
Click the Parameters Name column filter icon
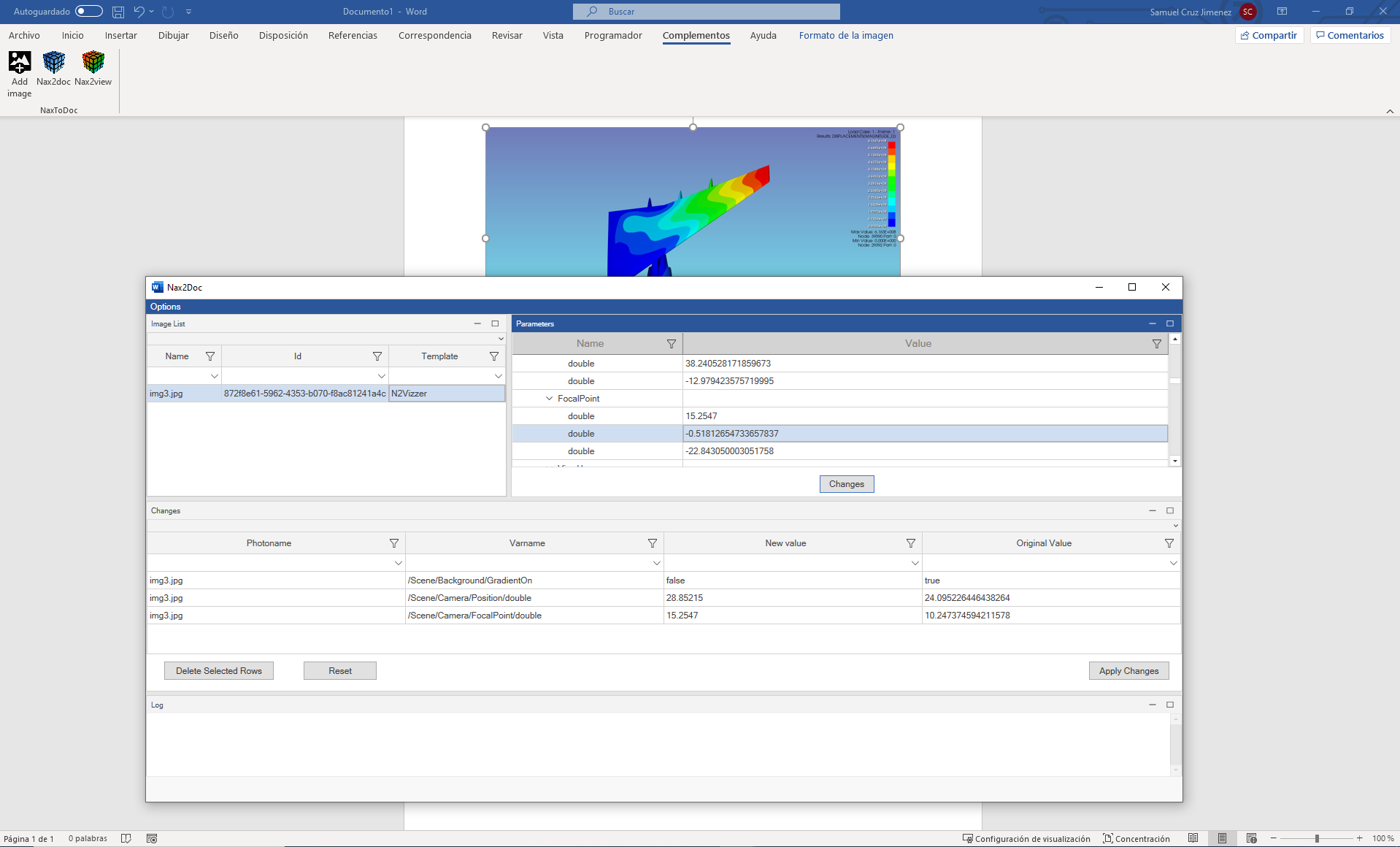672,344
